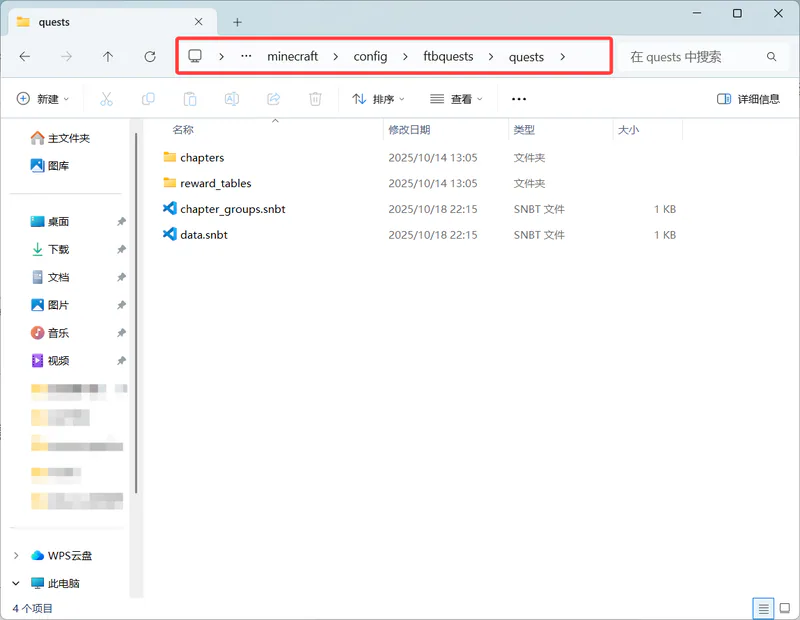This screenshot has height=620, width=800.
Task: Click the PC icon in address bar
Action: [195, 56]
